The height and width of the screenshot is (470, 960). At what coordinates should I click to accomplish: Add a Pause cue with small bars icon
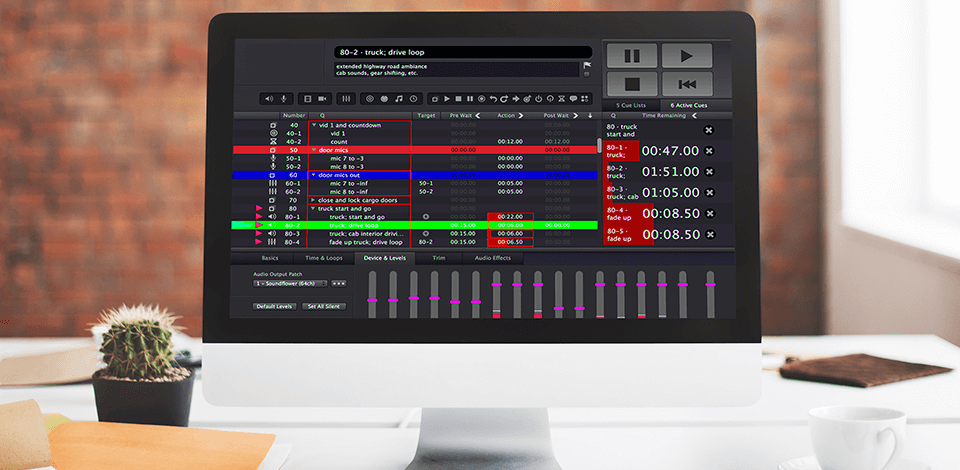[470, 98]
